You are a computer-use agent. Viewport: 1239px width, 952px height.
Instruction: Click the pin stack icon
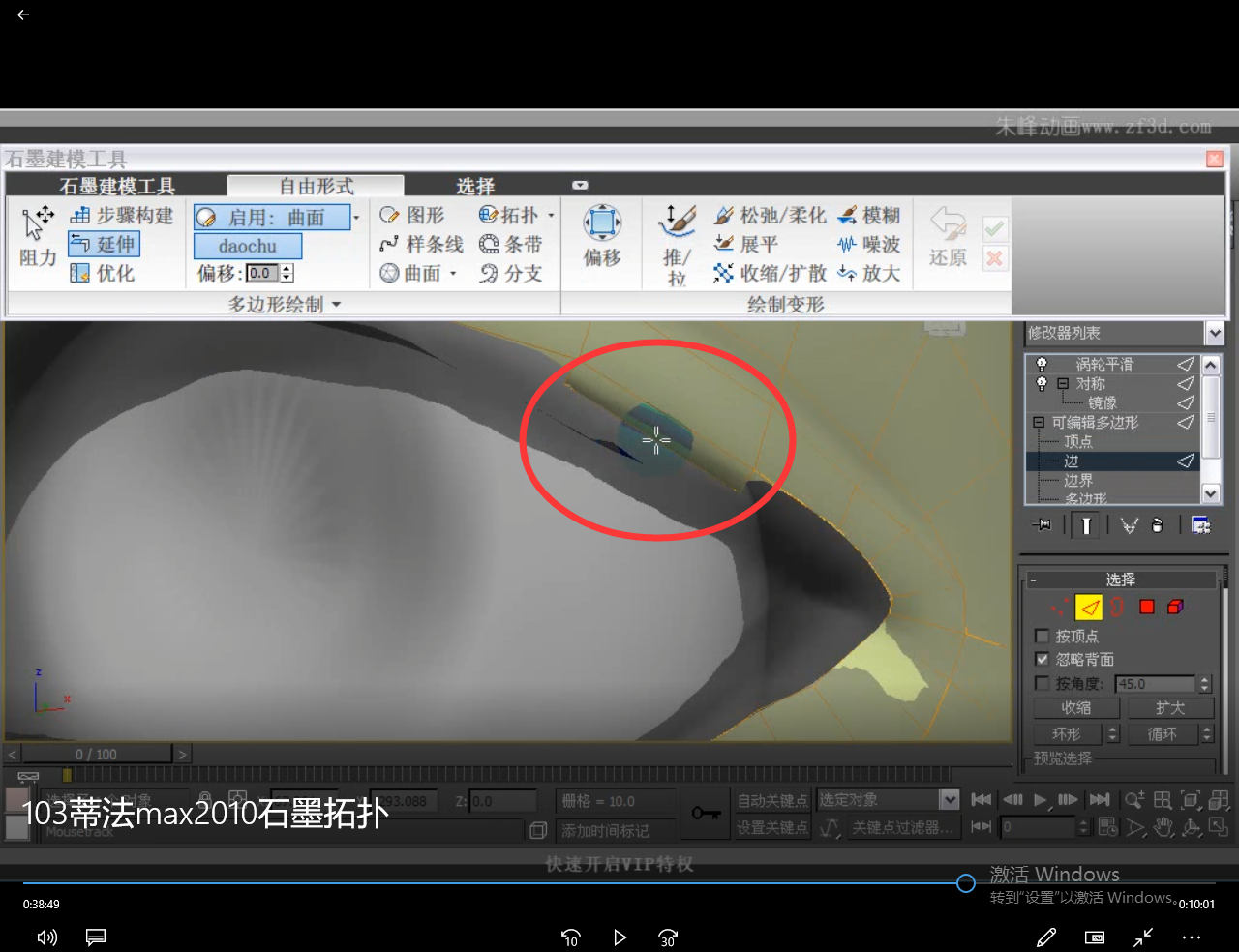(1043, 525)
